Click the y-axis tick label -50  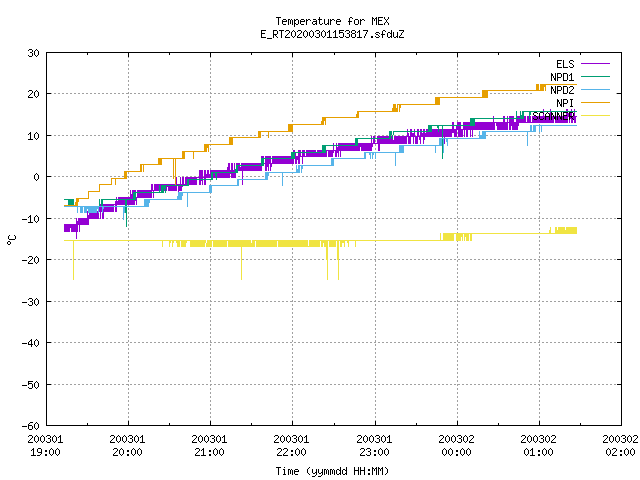pos(31,385)
